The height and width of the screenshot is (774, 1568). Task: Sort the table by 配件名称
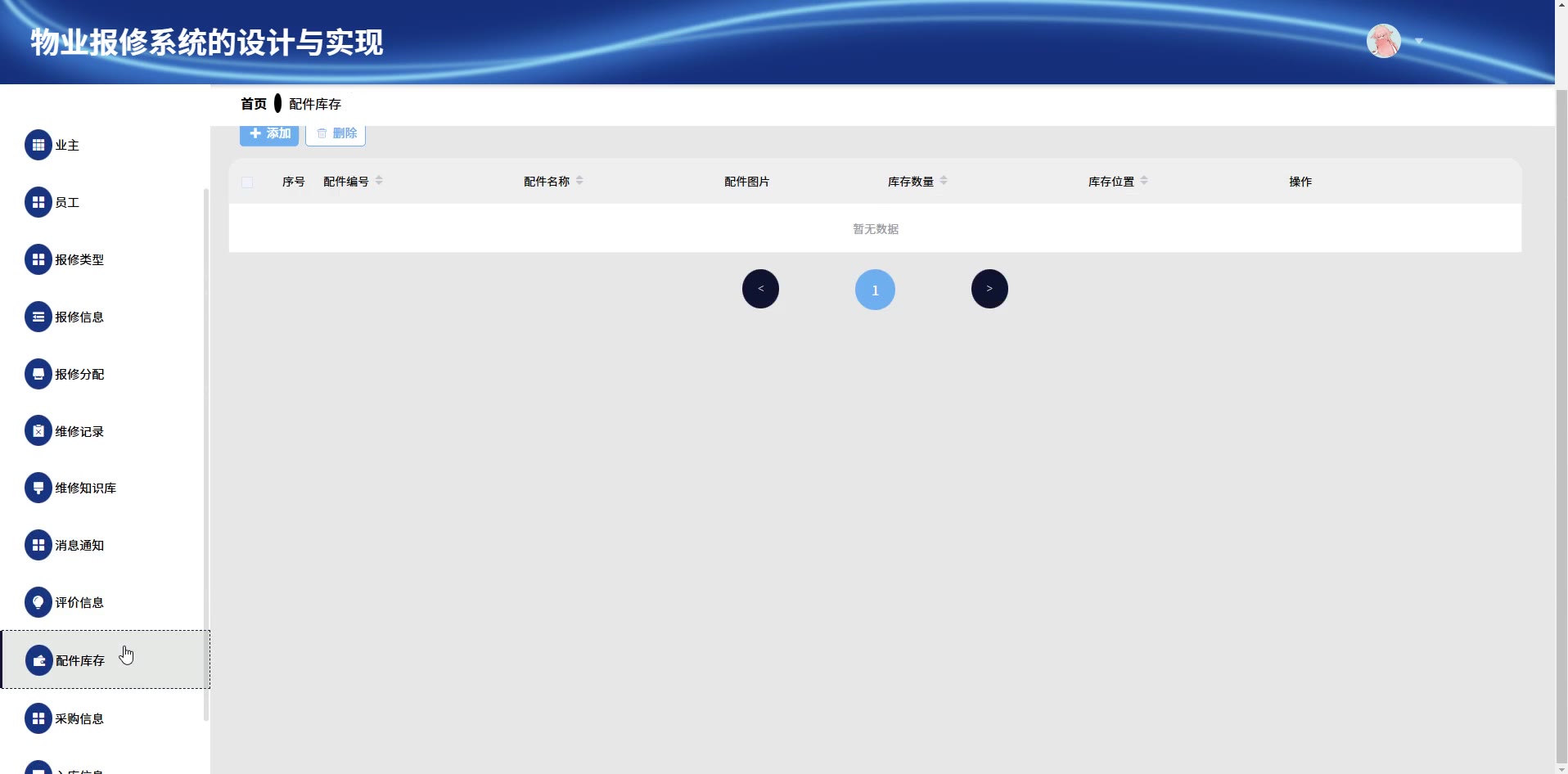pyautogui.click(x=579, y=181)
